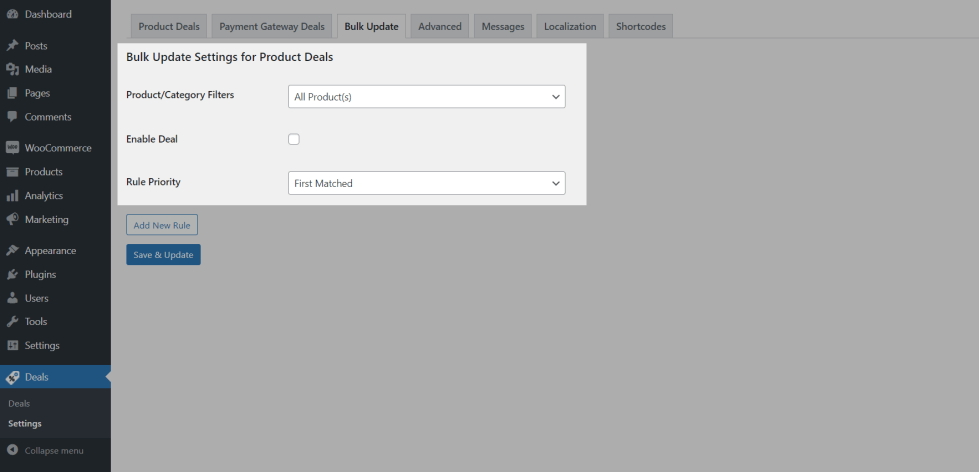Screen dimensions: 979x472
Task: Click the Posts pushpin icon
Action: (12, 46)
